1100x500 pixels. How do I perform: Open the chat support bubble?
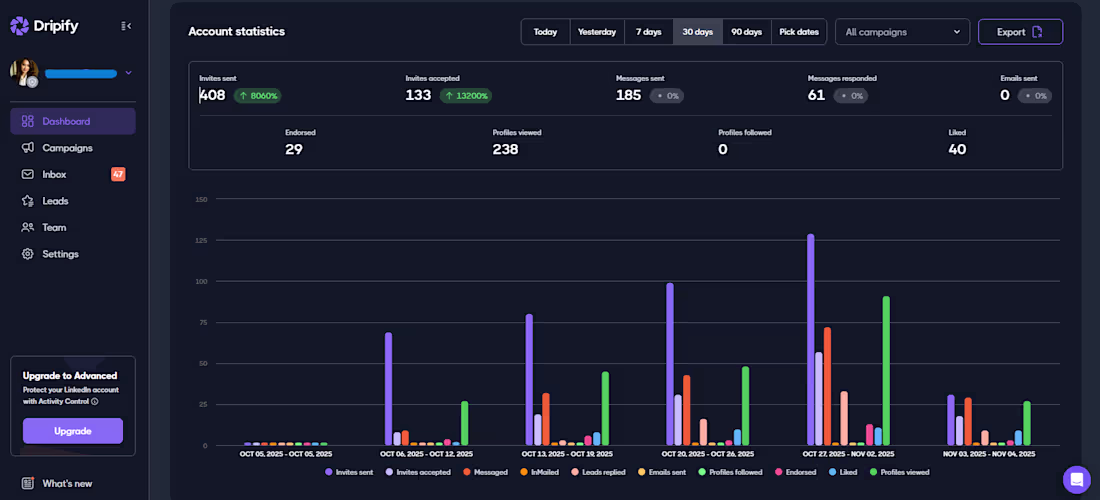[x=1076, y=480]
